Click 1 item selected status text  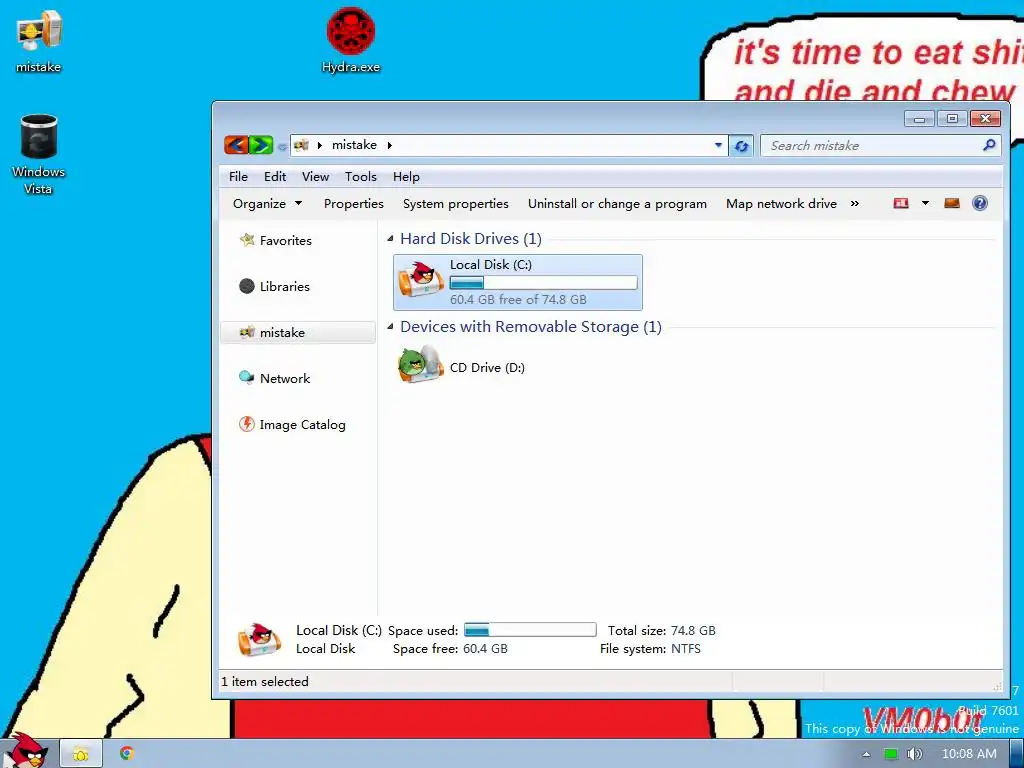tap(264, 681)
